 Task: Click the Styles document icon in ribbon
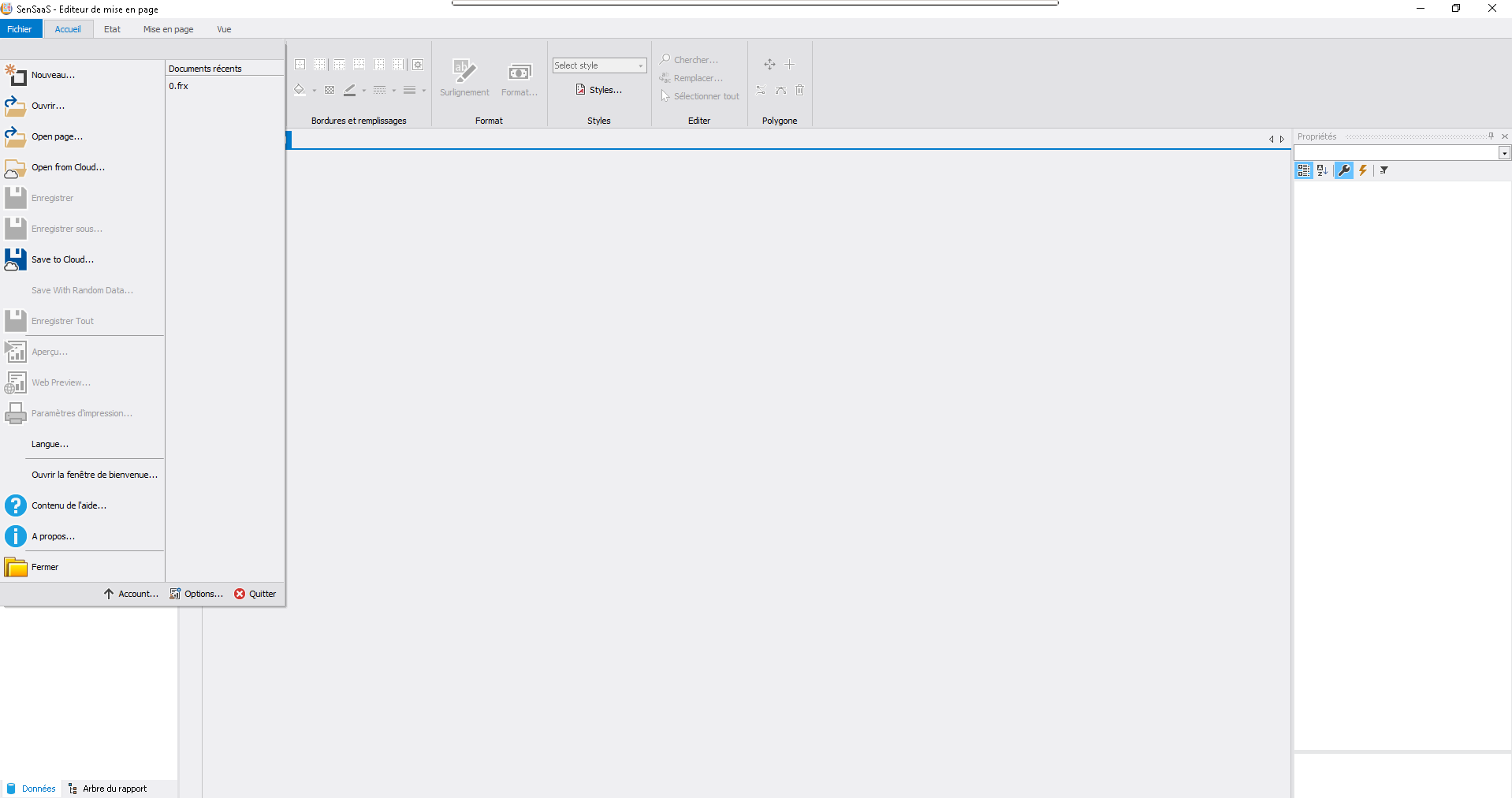(x=581, y=90)
